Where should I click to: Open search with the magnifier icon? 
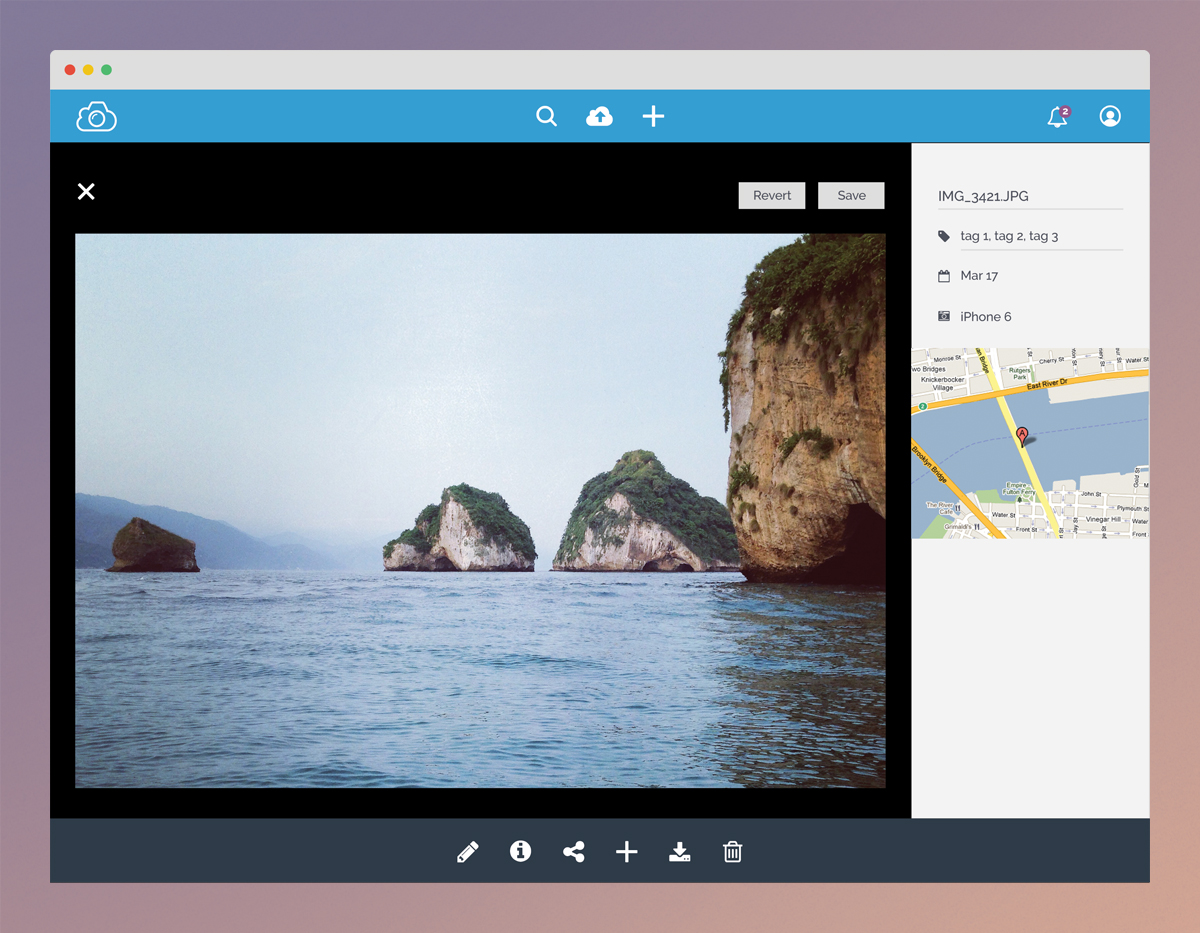pyautogui.click(x=546, y=116)
